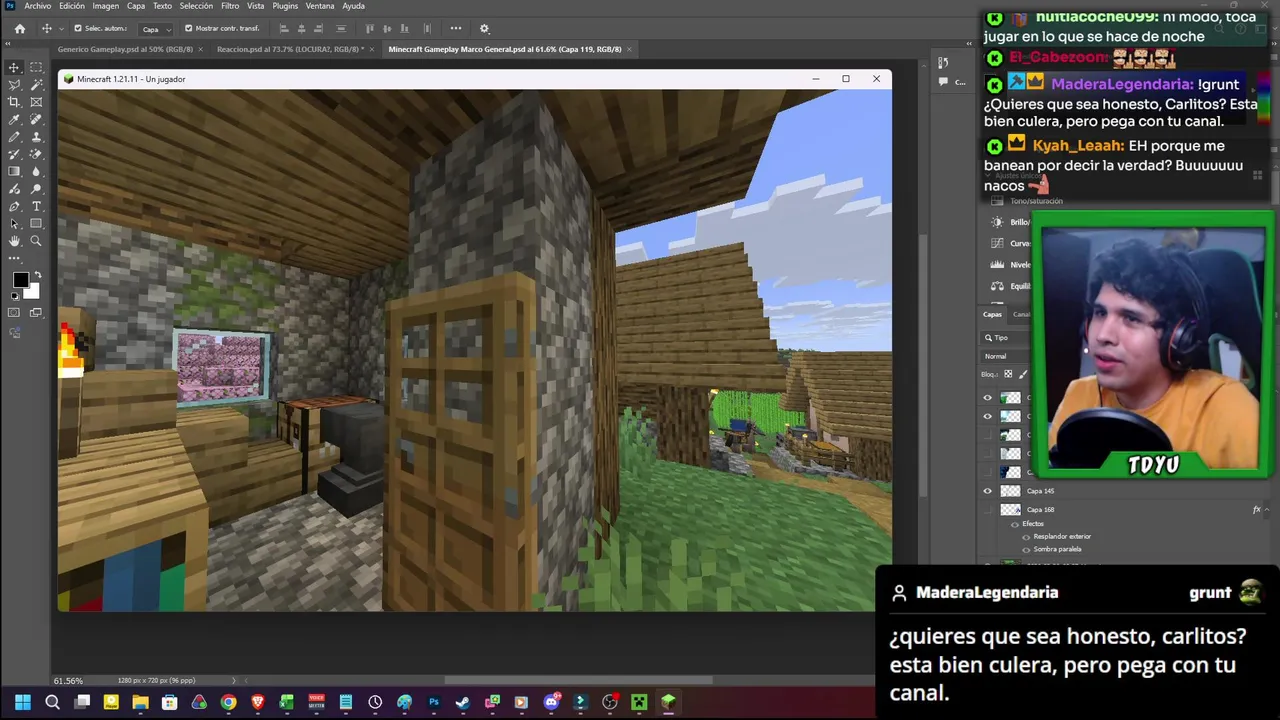
Task: Select the Zoom tool
Action: (36, 241)
